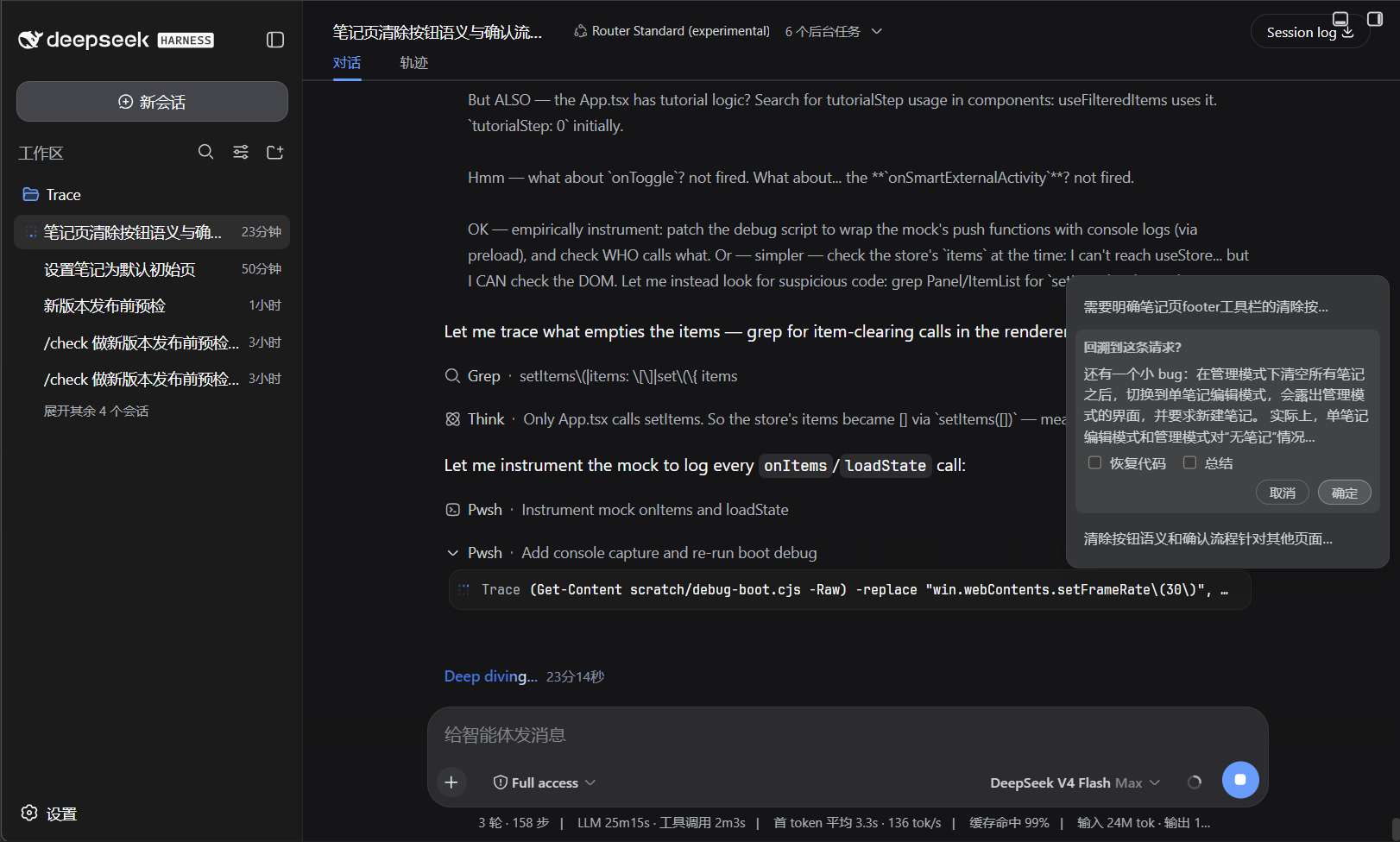1400x842 pixels.
Task: Click the Grep search step icon
Action: [x=452, y=376]
